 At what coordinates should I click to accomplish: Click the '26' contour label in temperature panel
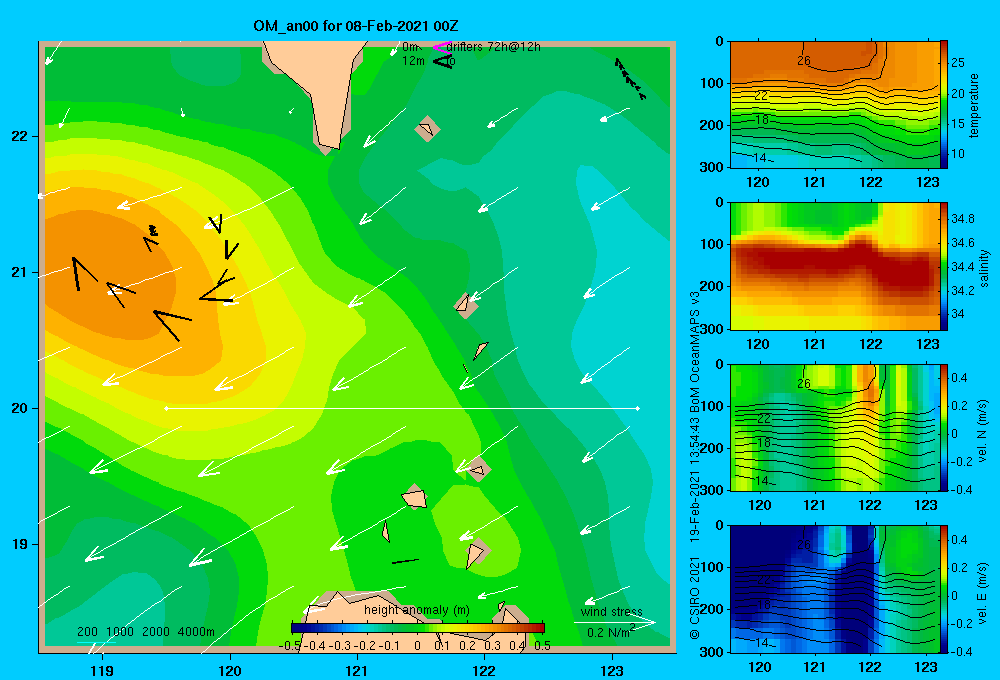point(804,61)
